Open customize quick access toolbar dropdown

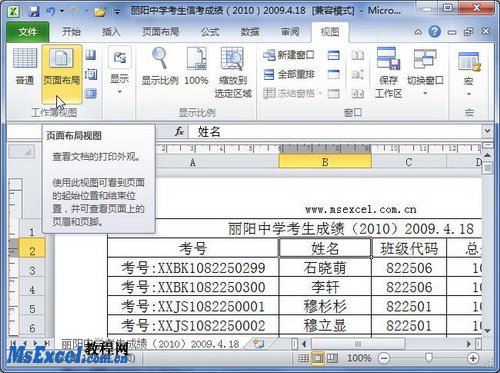pyautogui.click(x=117, y=12)
